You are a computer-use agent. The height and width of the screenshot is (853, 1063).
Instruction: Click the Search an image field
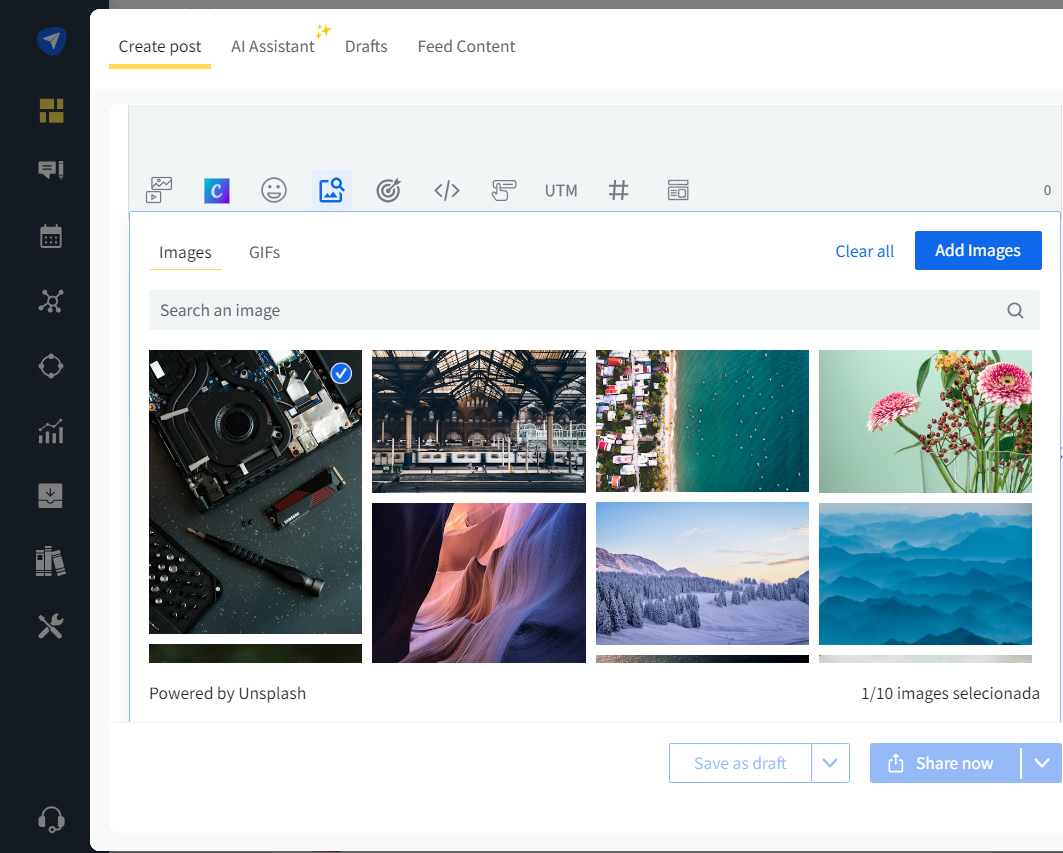tap(580, 310)
